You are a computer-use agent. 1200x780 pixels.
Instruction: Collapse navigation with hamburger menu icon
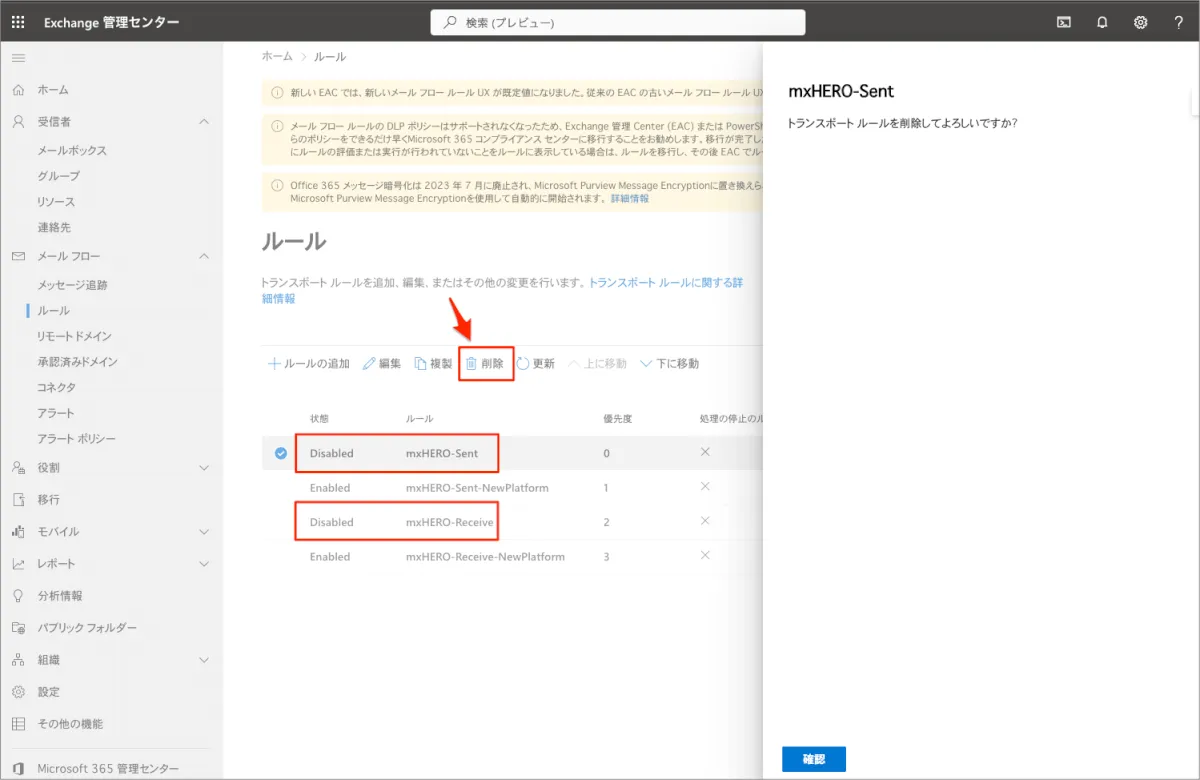pos(19,58)
